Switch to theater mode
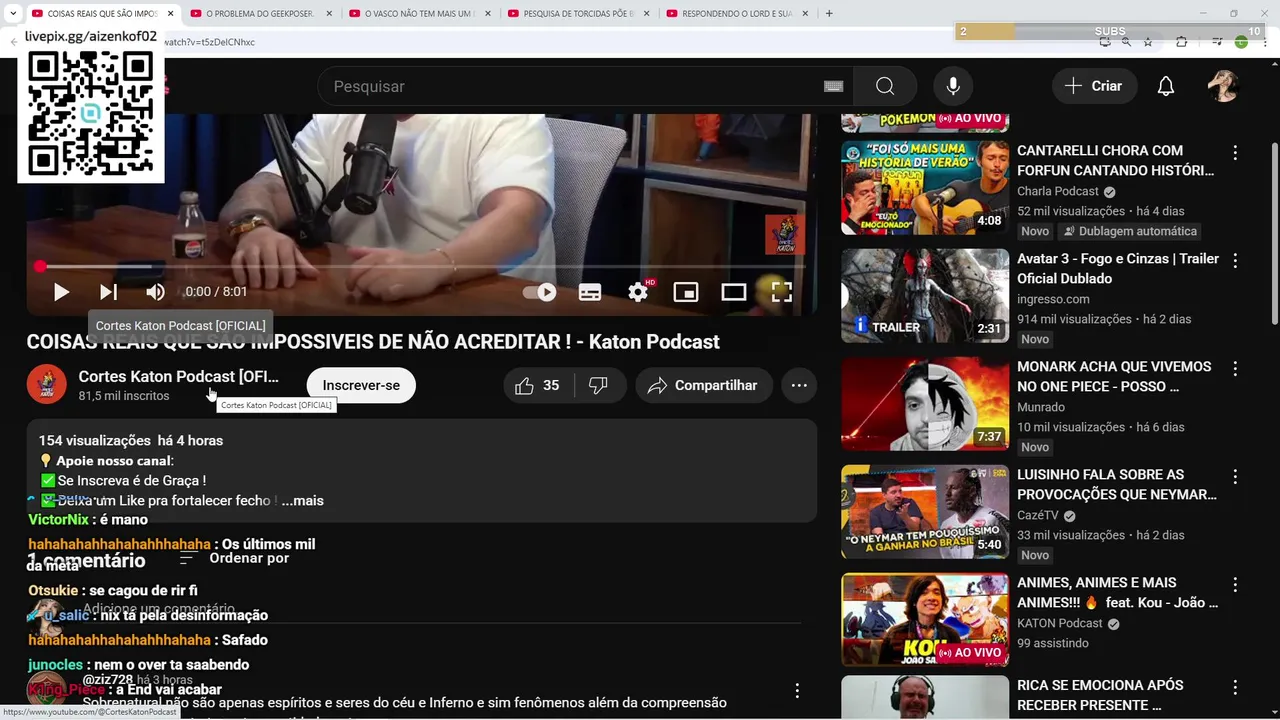The width and height of the screenshot is (1280, 720). coord(734,292)
